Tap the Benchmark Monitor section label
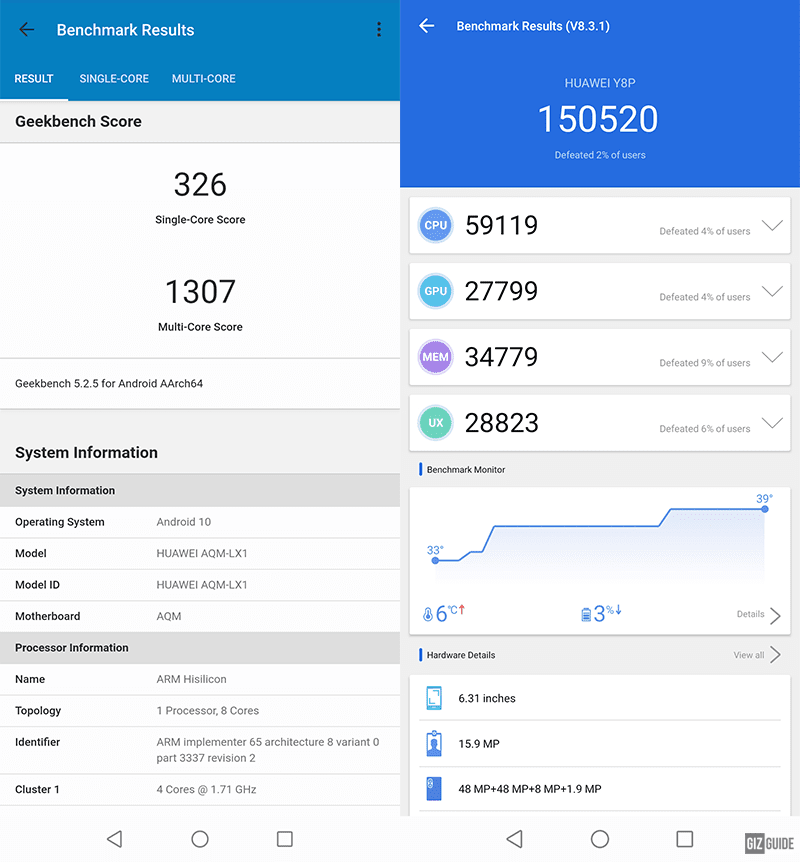 pos(466,469)
